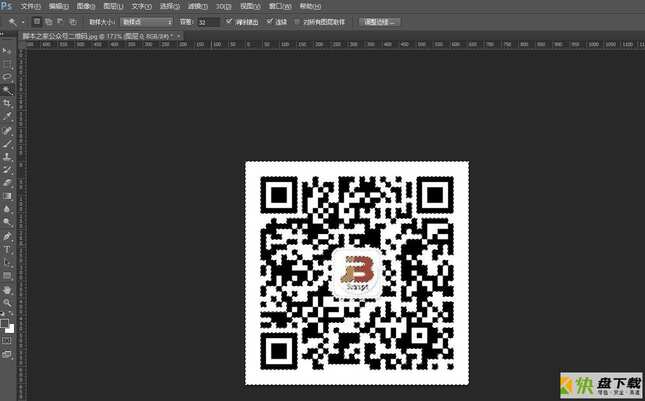Open the 编辑 (Edit) menu
Image resolution: width=645 pixels, height=401 pixels.
click(58, 6)
